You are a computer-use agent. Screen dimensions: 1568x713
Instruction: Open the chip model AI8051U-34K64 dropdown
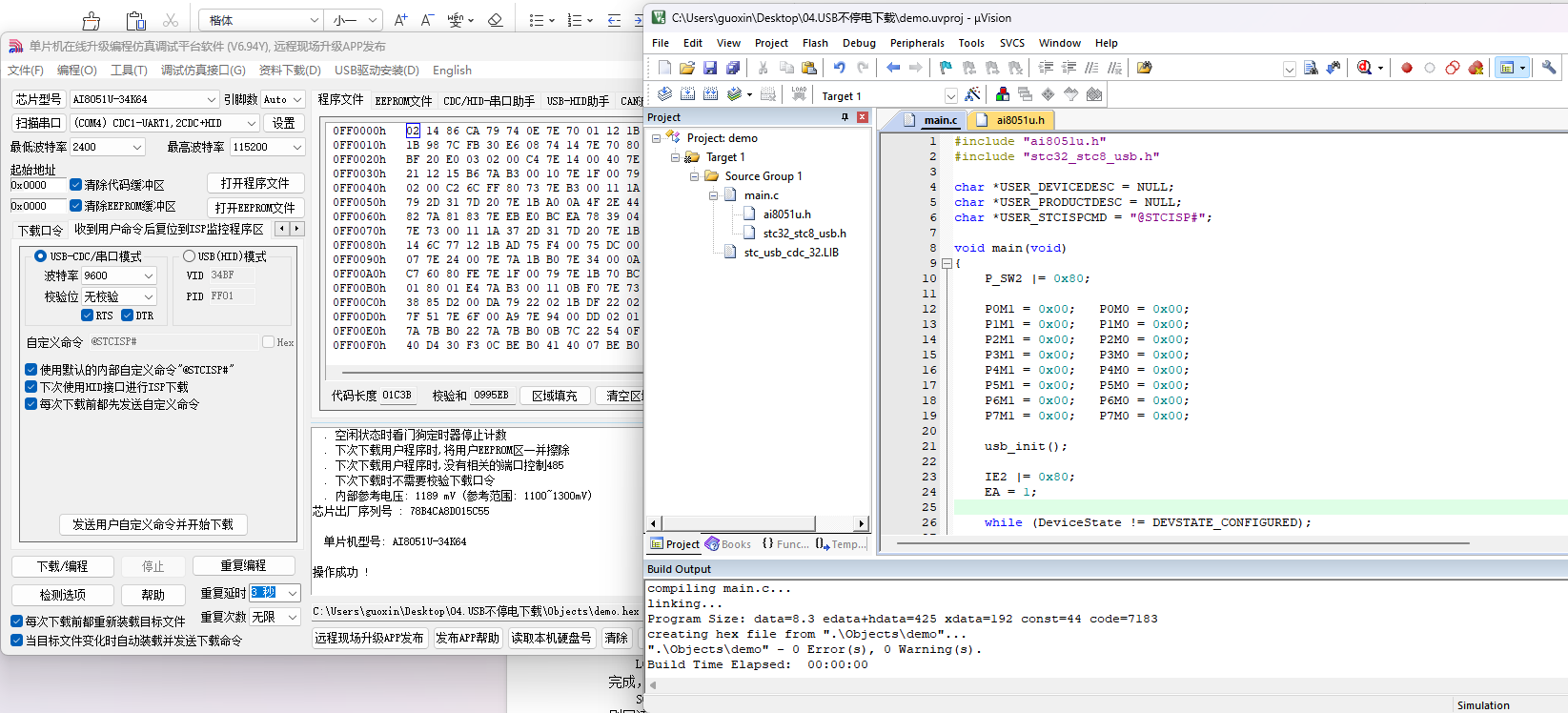pyautogui.click(x=144, y=99)
